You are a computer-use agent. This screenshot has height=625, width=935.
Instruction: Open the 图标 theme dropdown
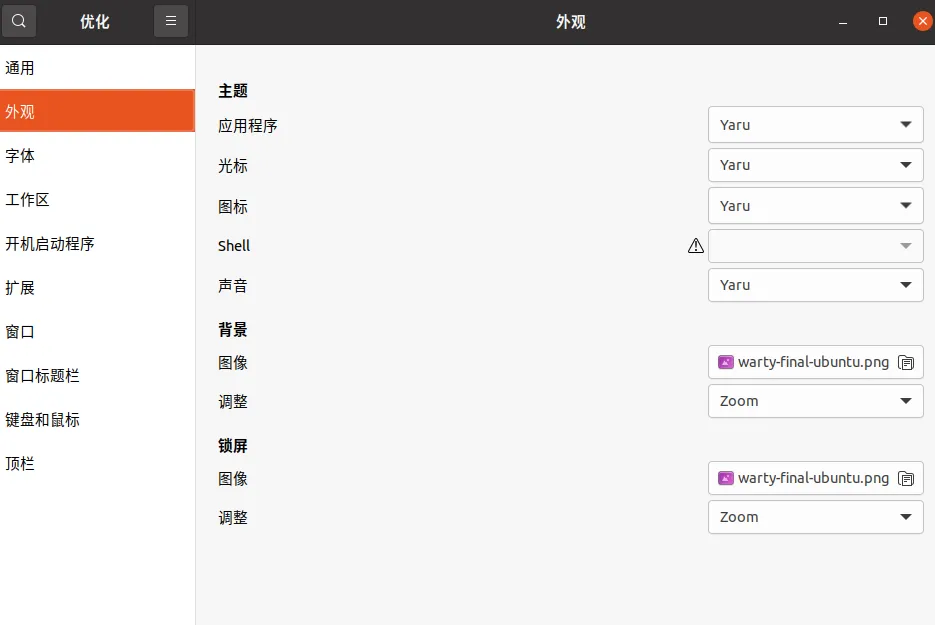pos(815,205)
